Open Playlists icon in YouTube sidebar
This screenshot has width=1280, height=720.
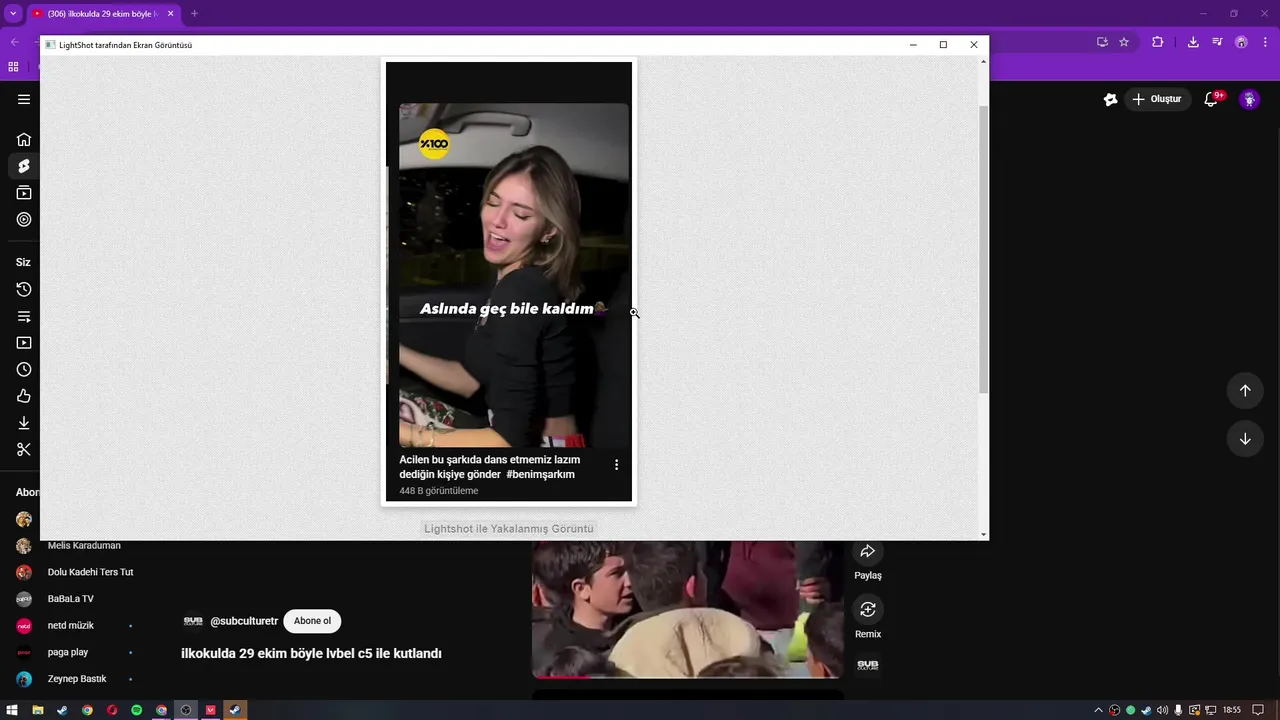tap(24, 316)
